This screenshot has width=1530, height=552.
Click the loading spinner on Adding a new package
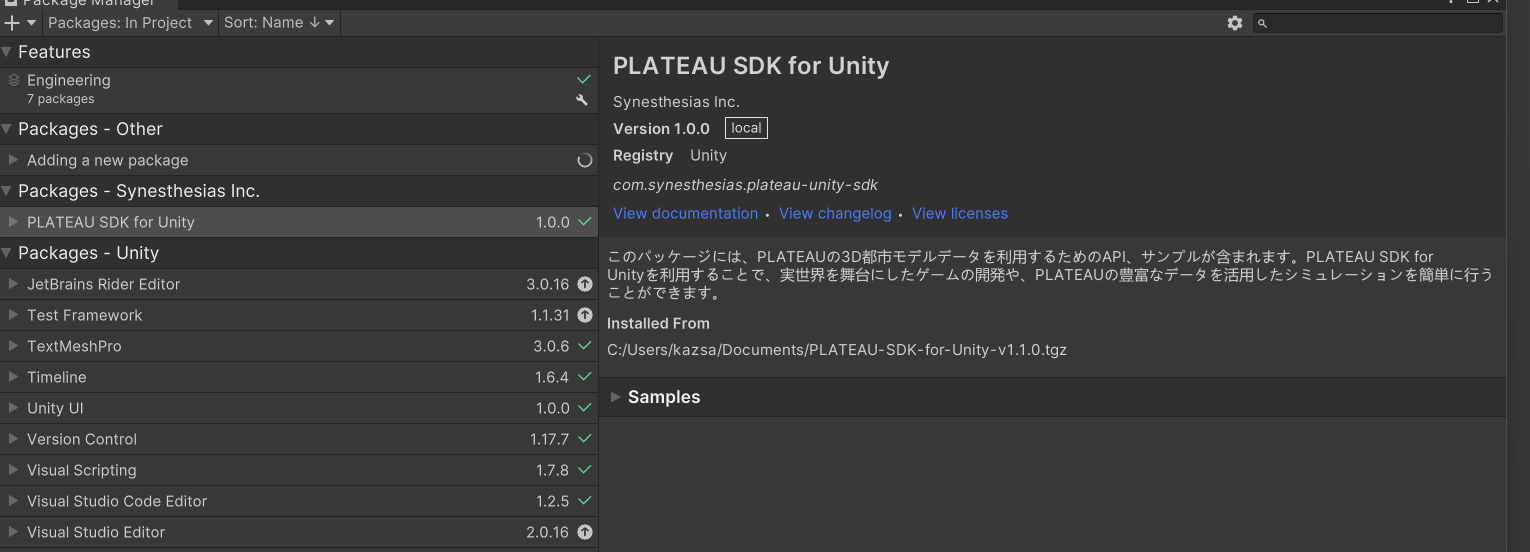(585, 160)
